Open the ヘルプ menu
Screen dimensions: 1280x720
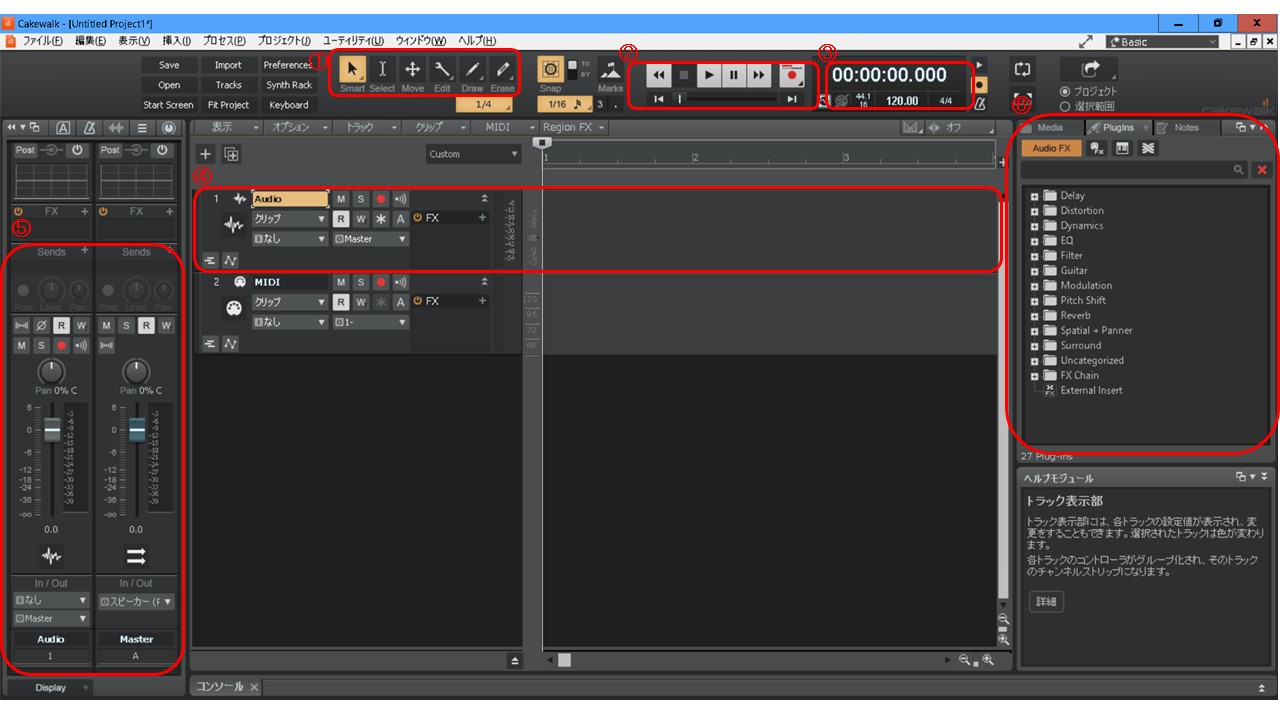coord(477,41)
